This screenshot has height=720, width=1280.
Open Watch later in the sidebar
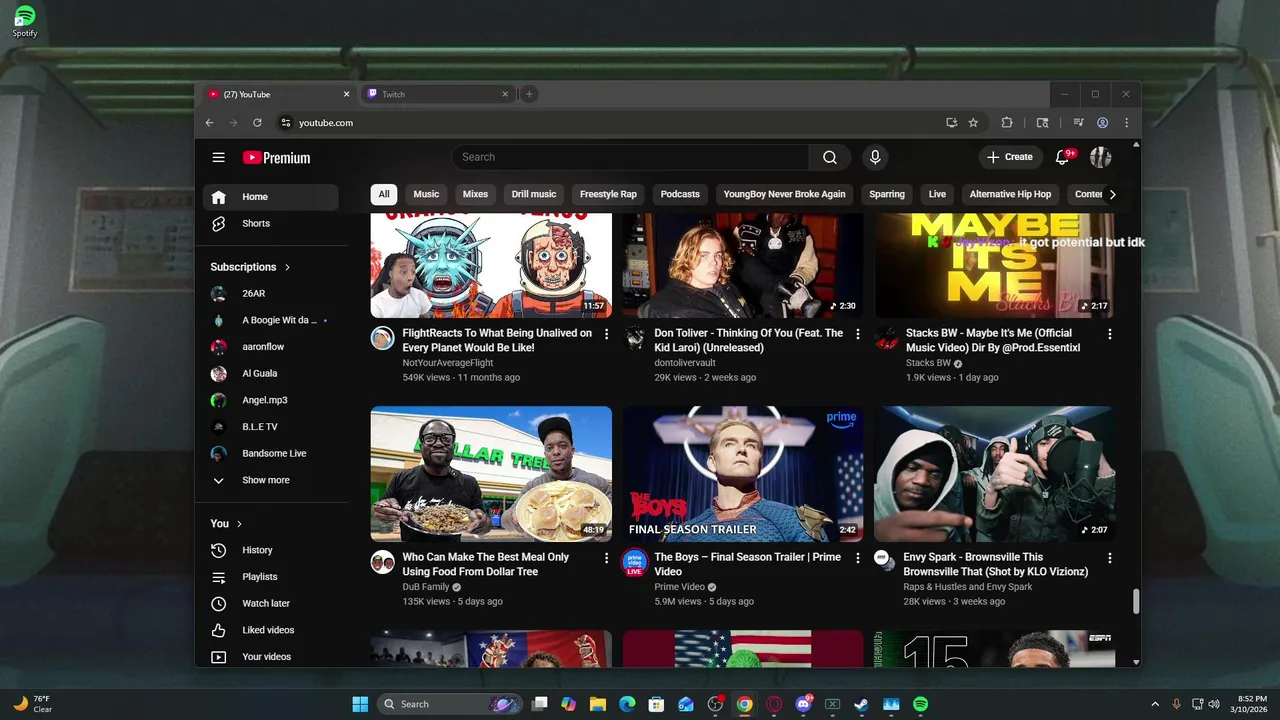[271, 603]
